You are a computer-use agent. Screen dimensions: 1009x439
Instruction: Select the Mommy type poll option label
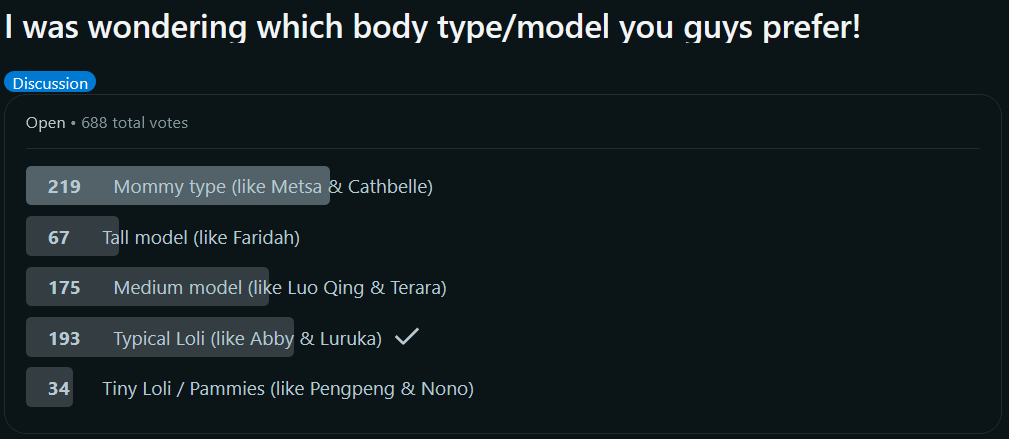tap(272, 186)
